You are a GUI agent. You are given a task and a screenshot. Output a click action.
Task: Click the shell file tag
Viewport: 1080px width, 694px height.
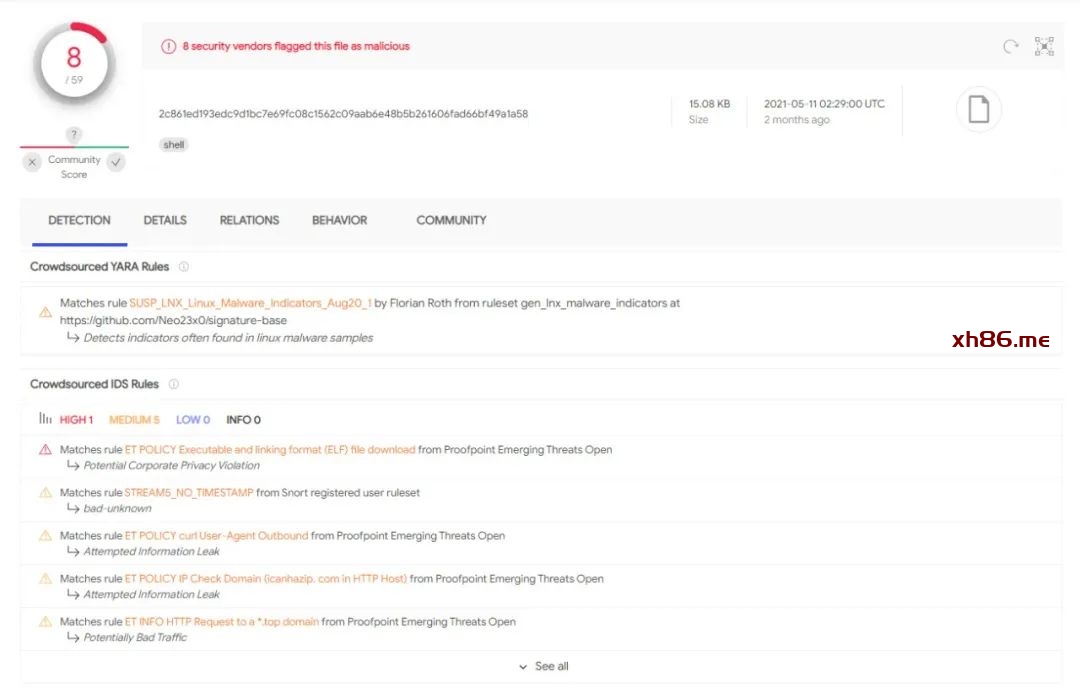(x=174, y=145)
